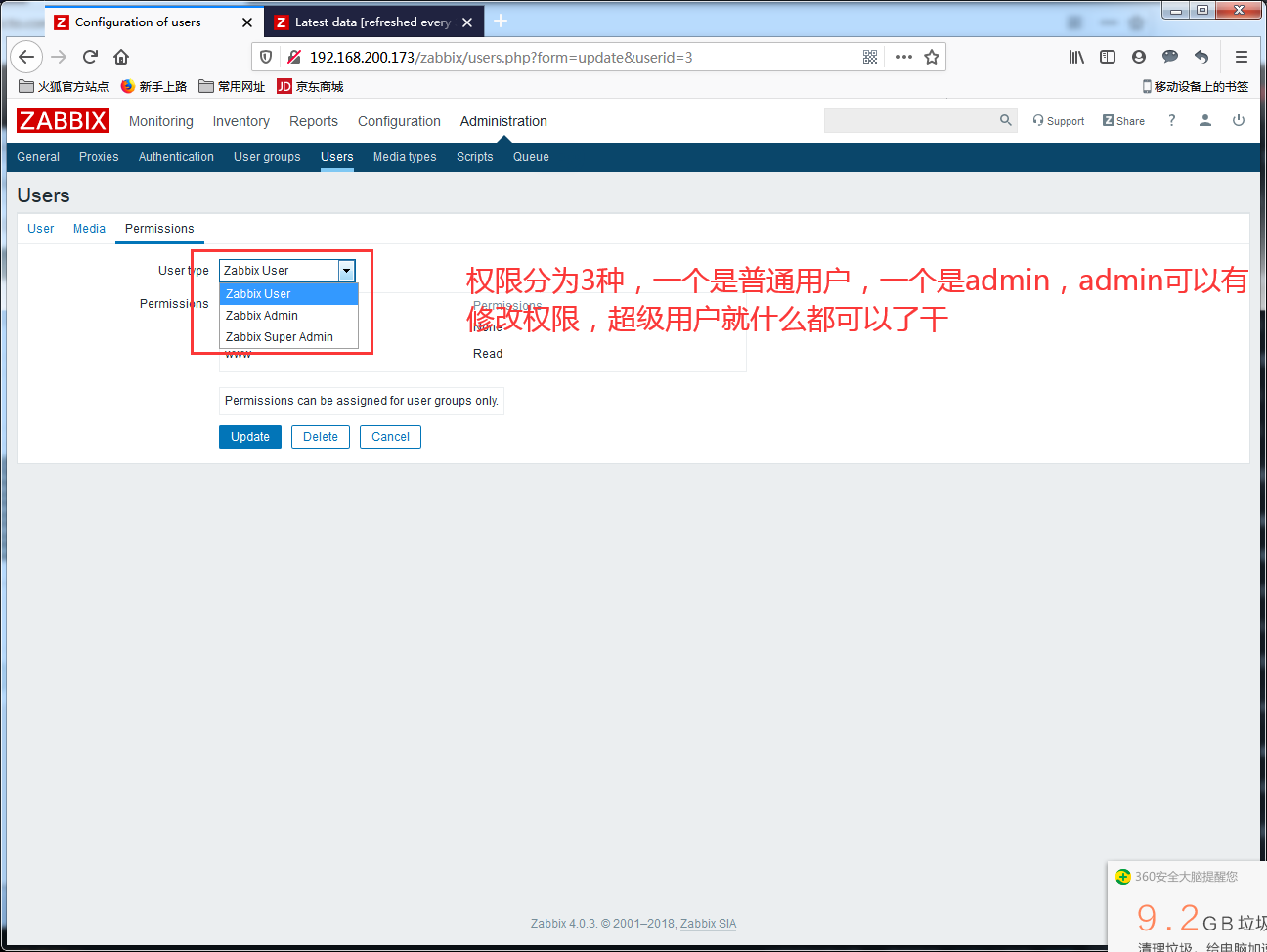The width and height of the screenshot is (1267, 952).
Task: Open the Reports menu
Action: click(314, 121)
